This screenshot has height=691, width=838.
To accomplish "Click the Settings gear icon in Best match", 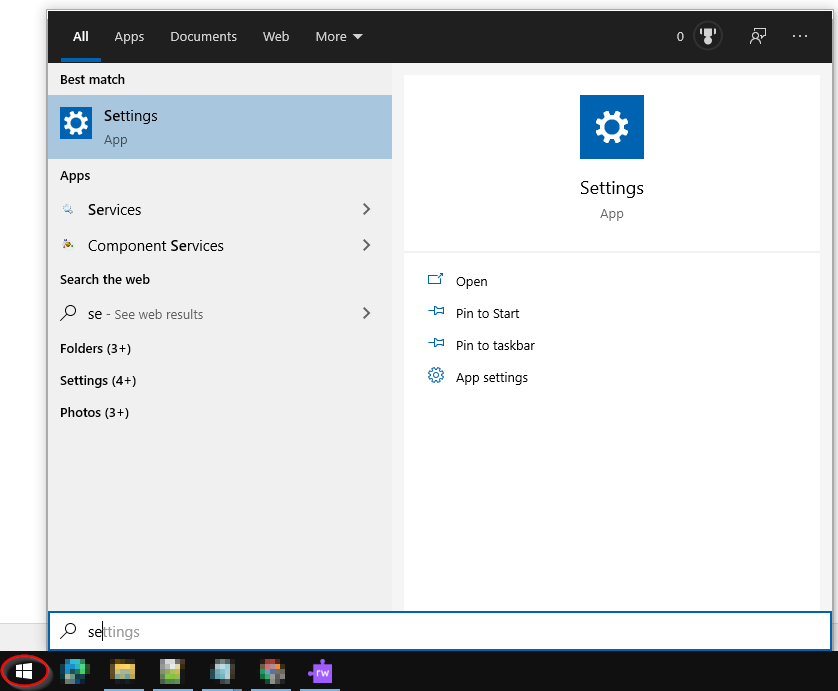I will tap(76, 123).
